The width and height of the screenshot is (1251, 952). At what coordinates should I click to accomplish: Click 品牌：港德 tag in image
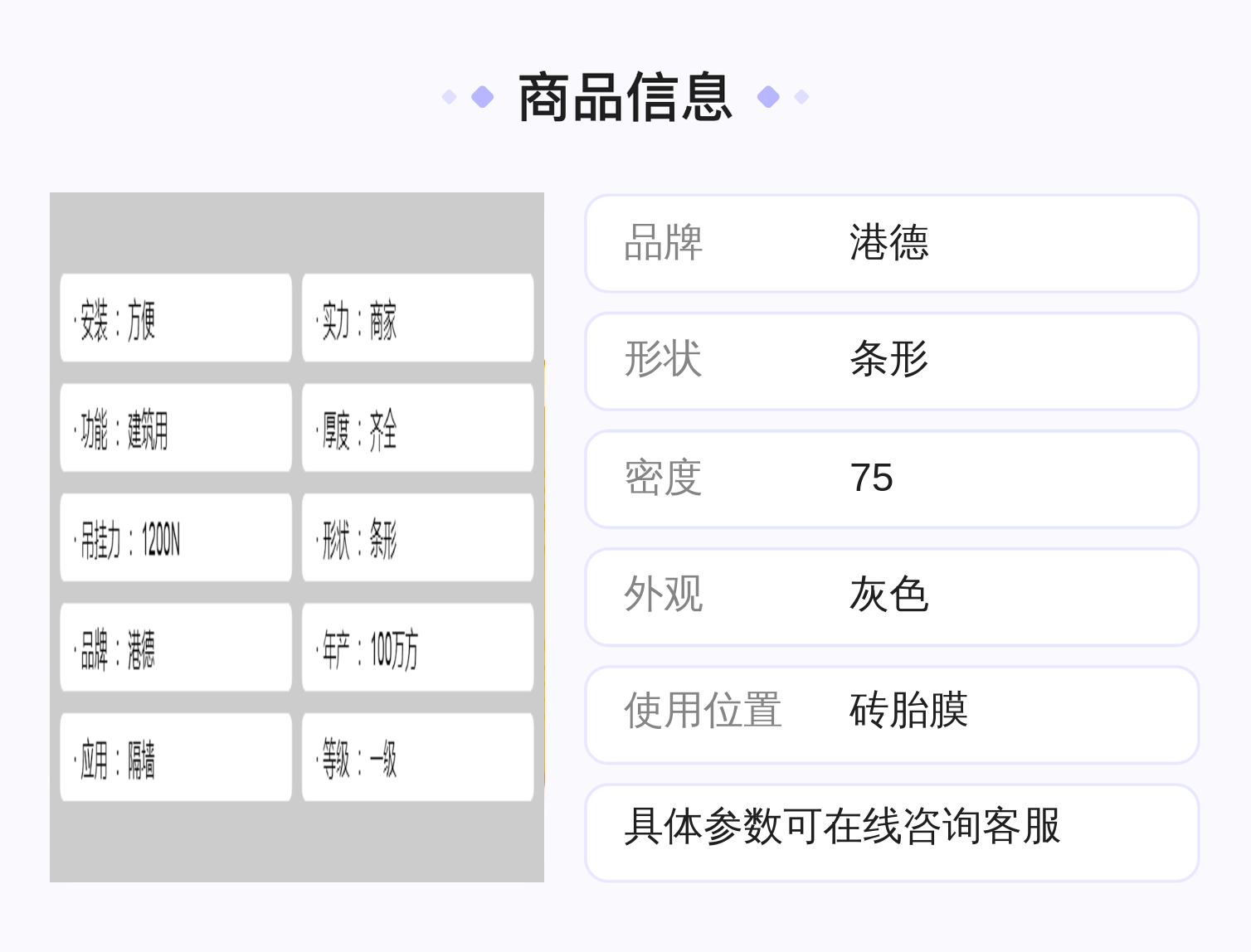[176, 648]
